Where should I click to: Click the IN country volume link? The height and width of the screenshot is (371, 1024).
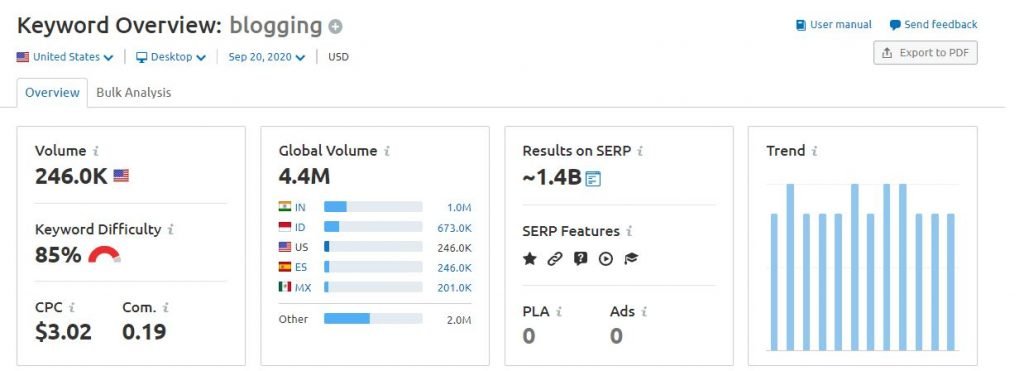[300, 208]
